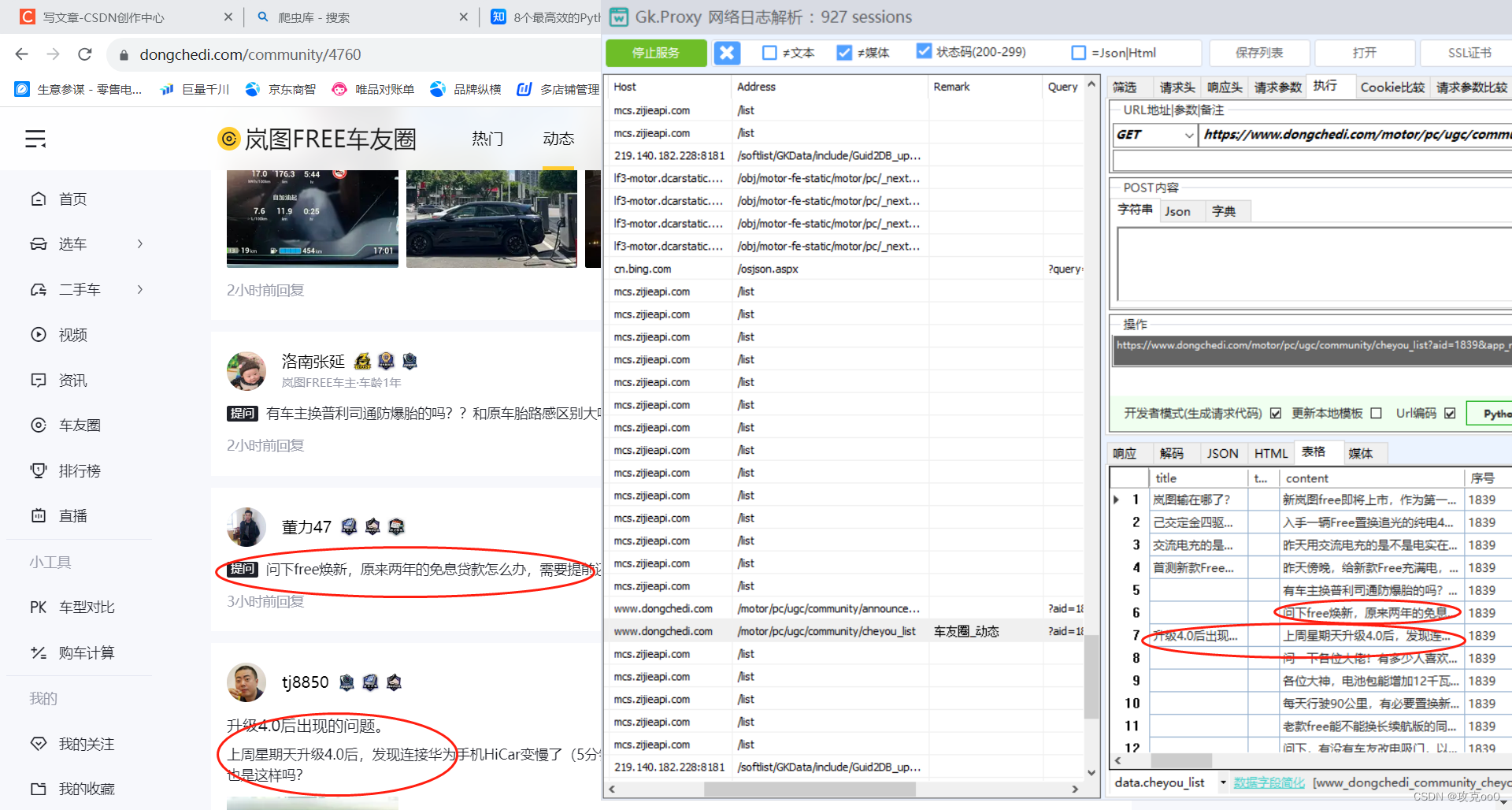
Task: Close the 写文章-CSDN创作中心 tab
Action: pos(228,17)
